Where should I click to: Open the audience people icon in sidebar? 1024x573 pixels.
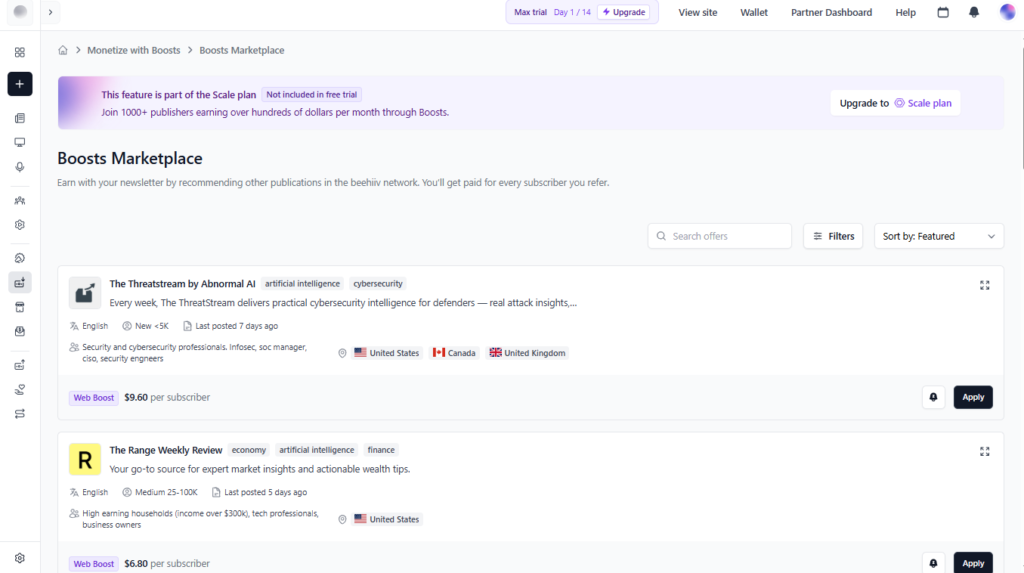point(20,201)
